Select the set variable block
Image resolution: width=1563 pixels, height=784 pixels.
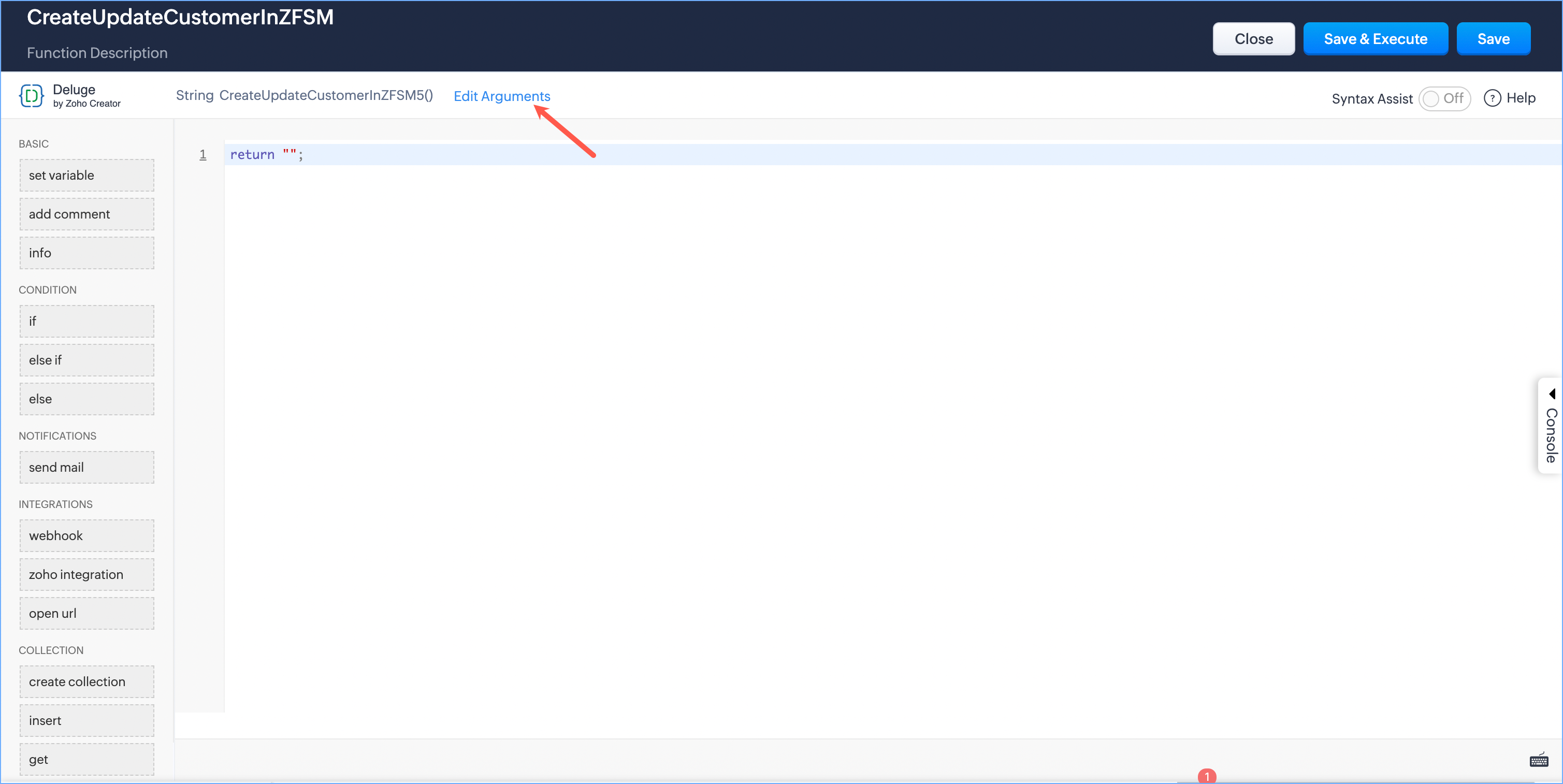(87, 176)
